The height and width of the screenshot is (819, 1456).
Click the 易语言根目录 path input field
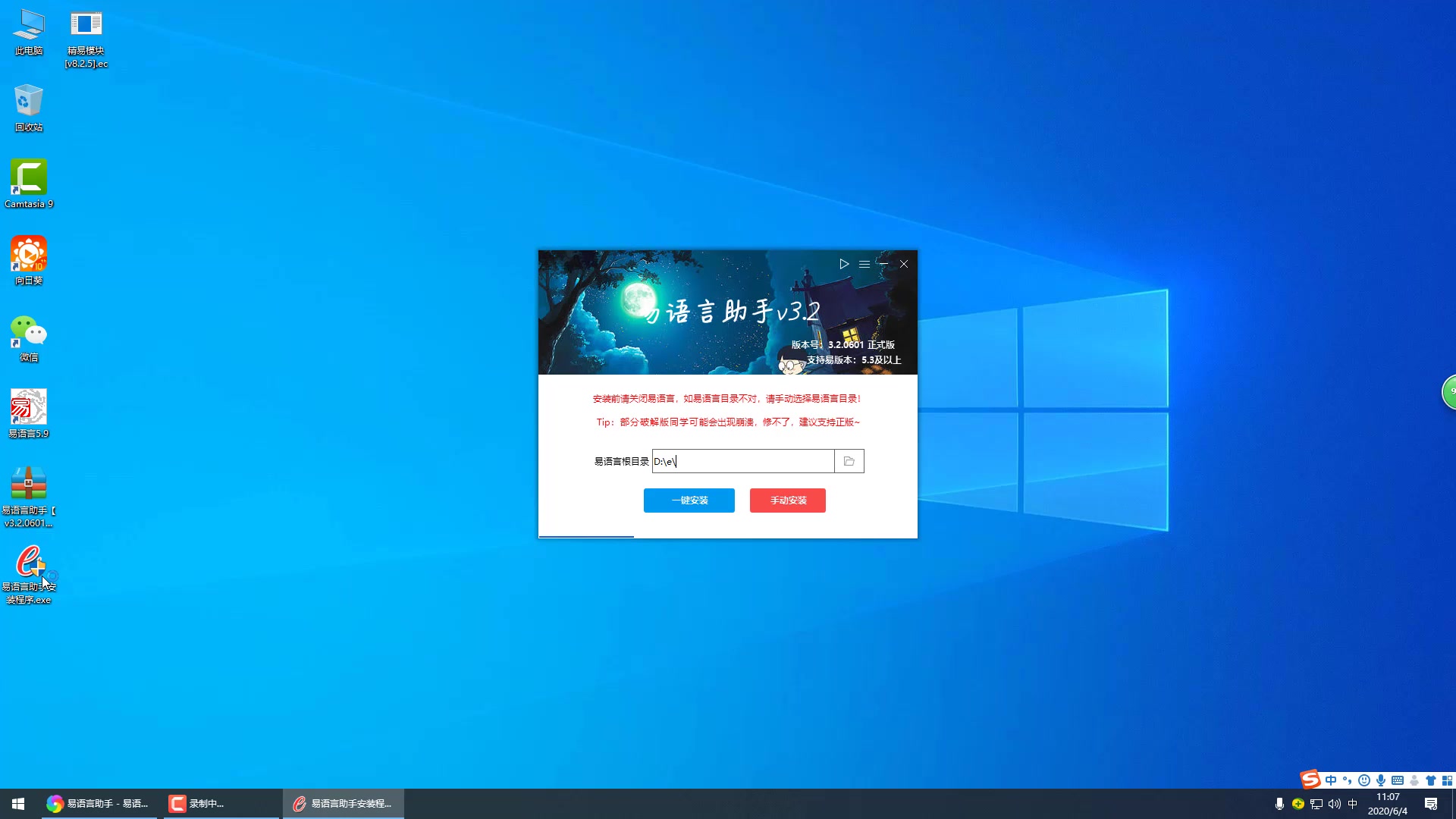tap(743, 461)
